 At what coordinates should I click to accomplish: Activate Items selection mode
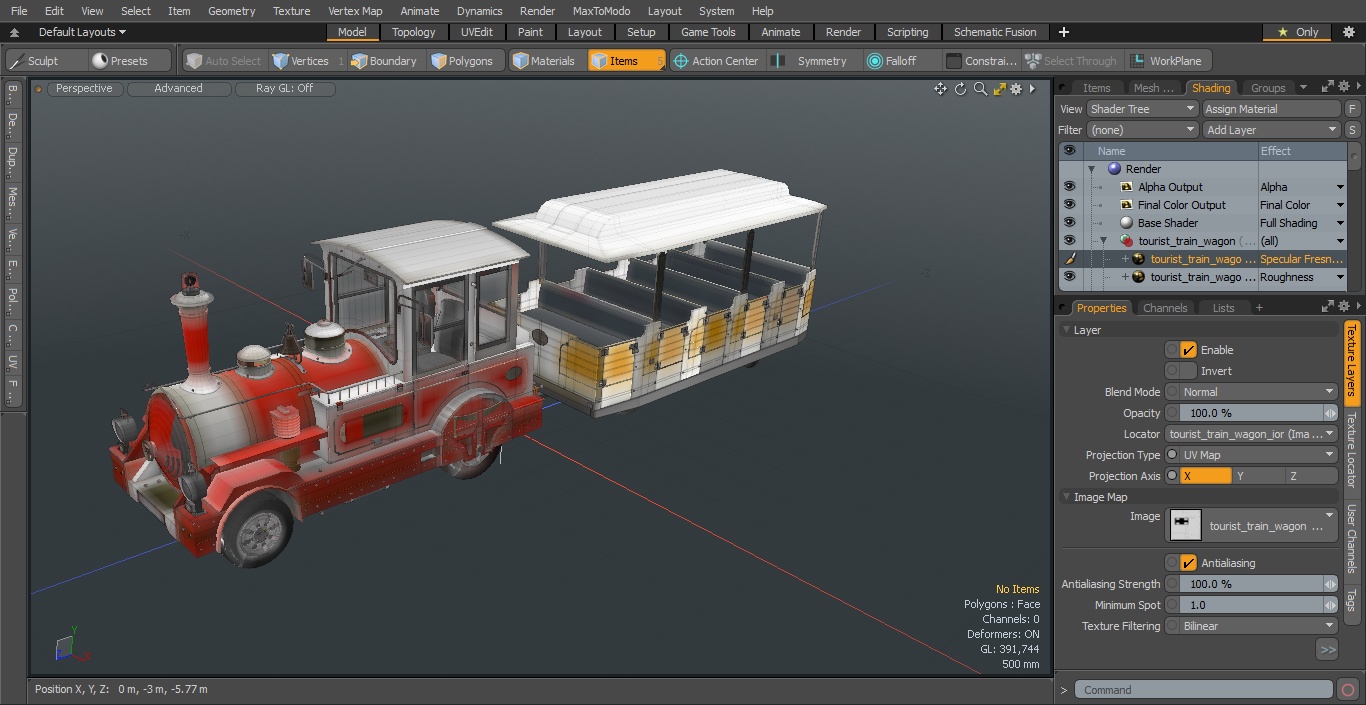[626, 61]
